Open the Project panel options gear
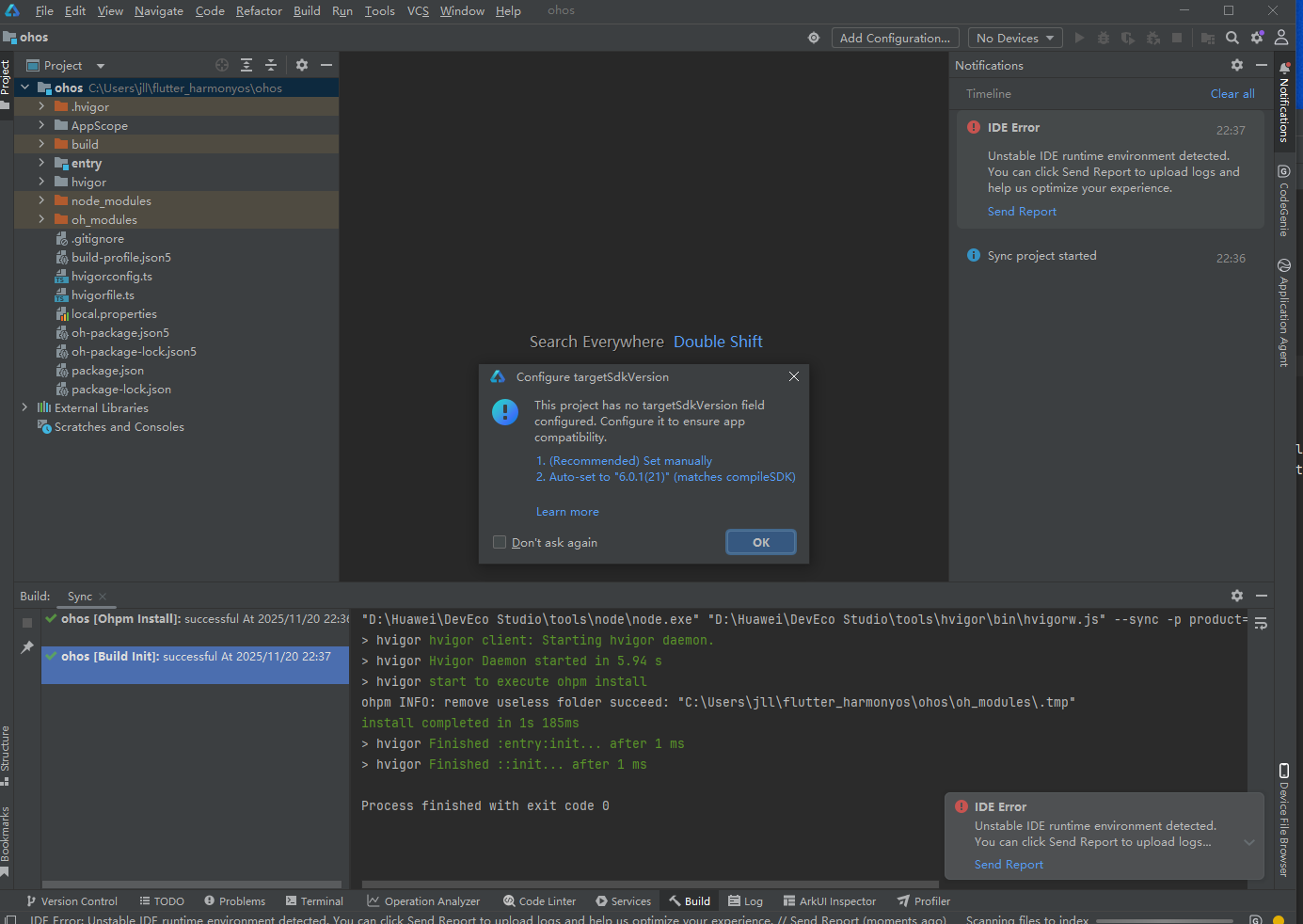 pyautogui.click(x=302, y=65)
